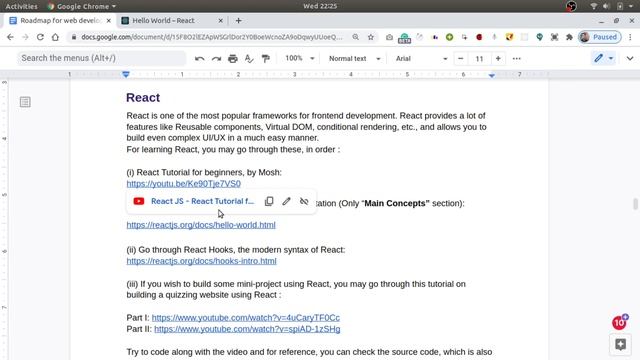This screenshot has height=360, width=640.
Task: Decrease font size with minus button
Action: pyautogui.click(x=460, y=58)
